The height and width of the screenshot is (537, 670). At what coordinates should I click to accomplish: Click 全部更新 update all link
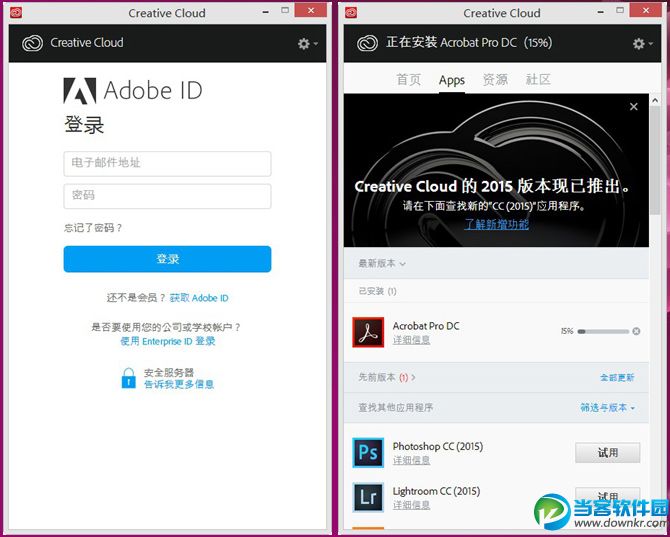pos(617,378)
